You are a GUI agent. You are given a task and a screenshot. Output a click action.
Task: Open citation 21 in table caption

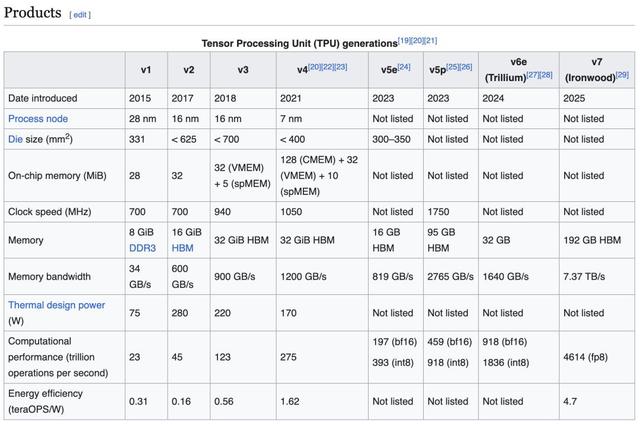[x=429, y=39]
